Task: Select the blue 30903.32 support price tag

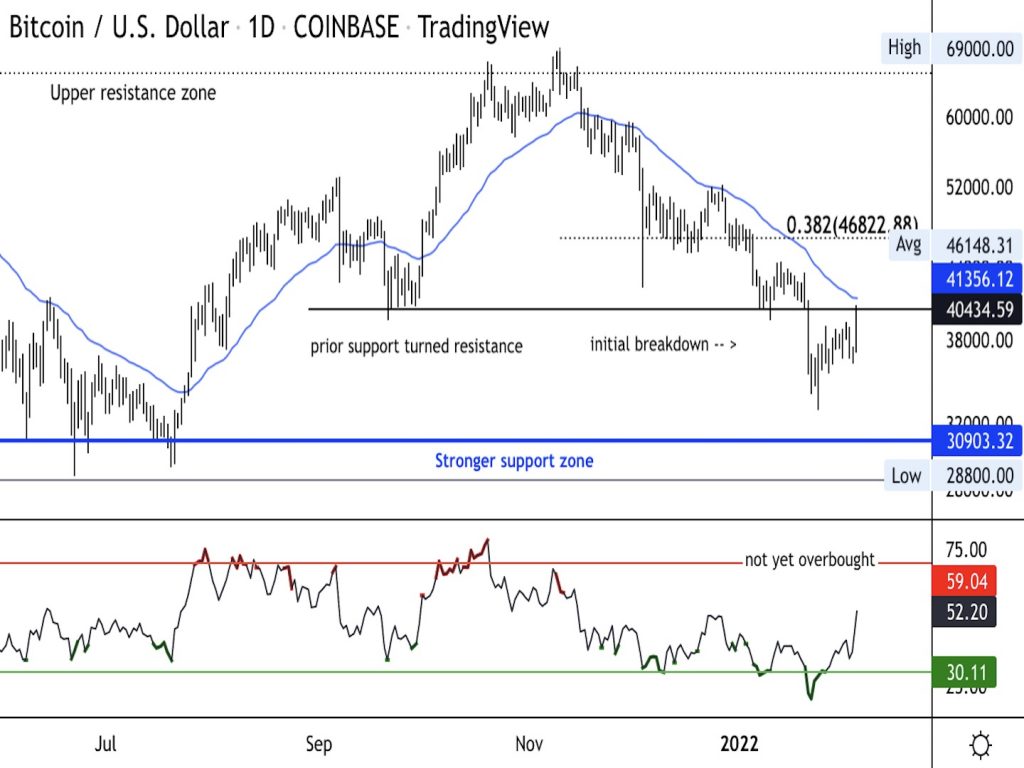Action: [977, 440]
